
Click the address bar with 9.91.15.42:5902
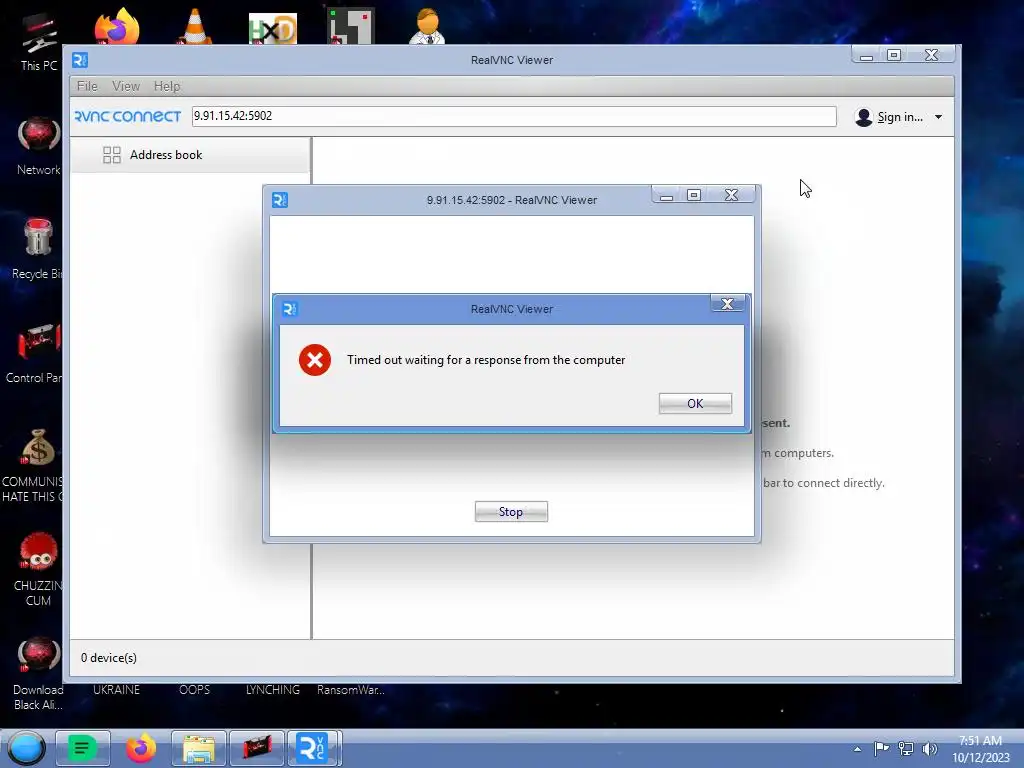(x=513, y=116)
